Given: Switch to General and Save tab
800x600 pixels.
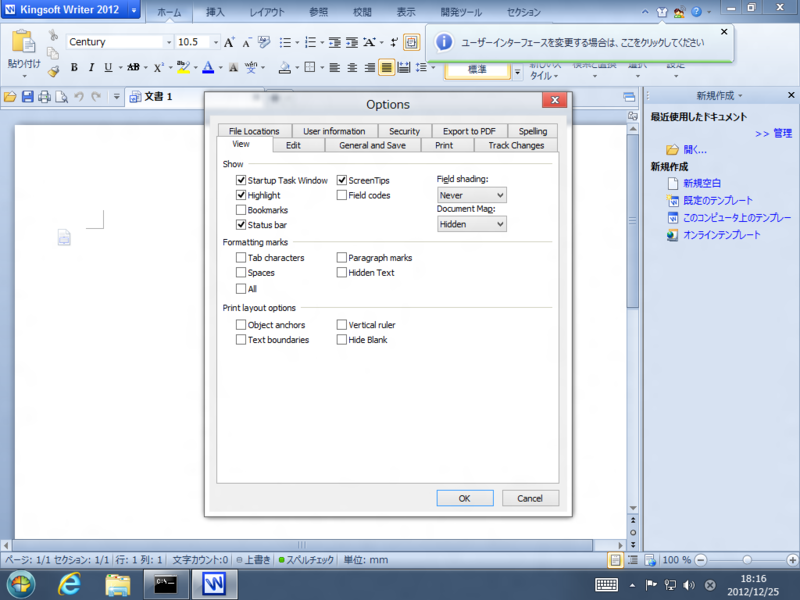Looking at the screenshot, I should coord(372,145).
